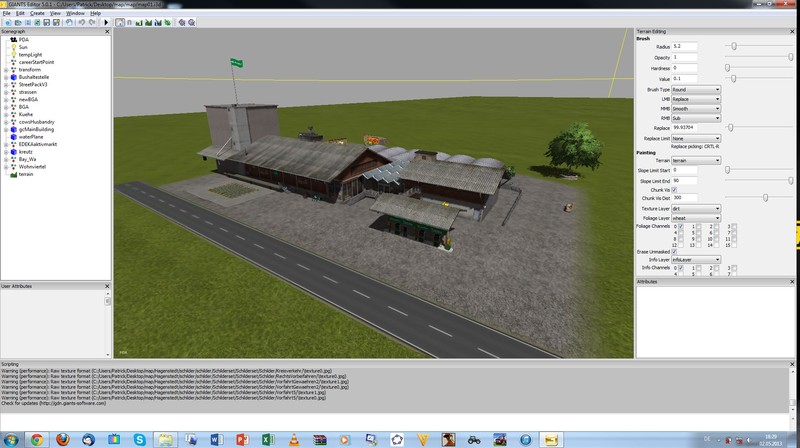
Task: Open the Edit menu
Action: click(20, 13)
